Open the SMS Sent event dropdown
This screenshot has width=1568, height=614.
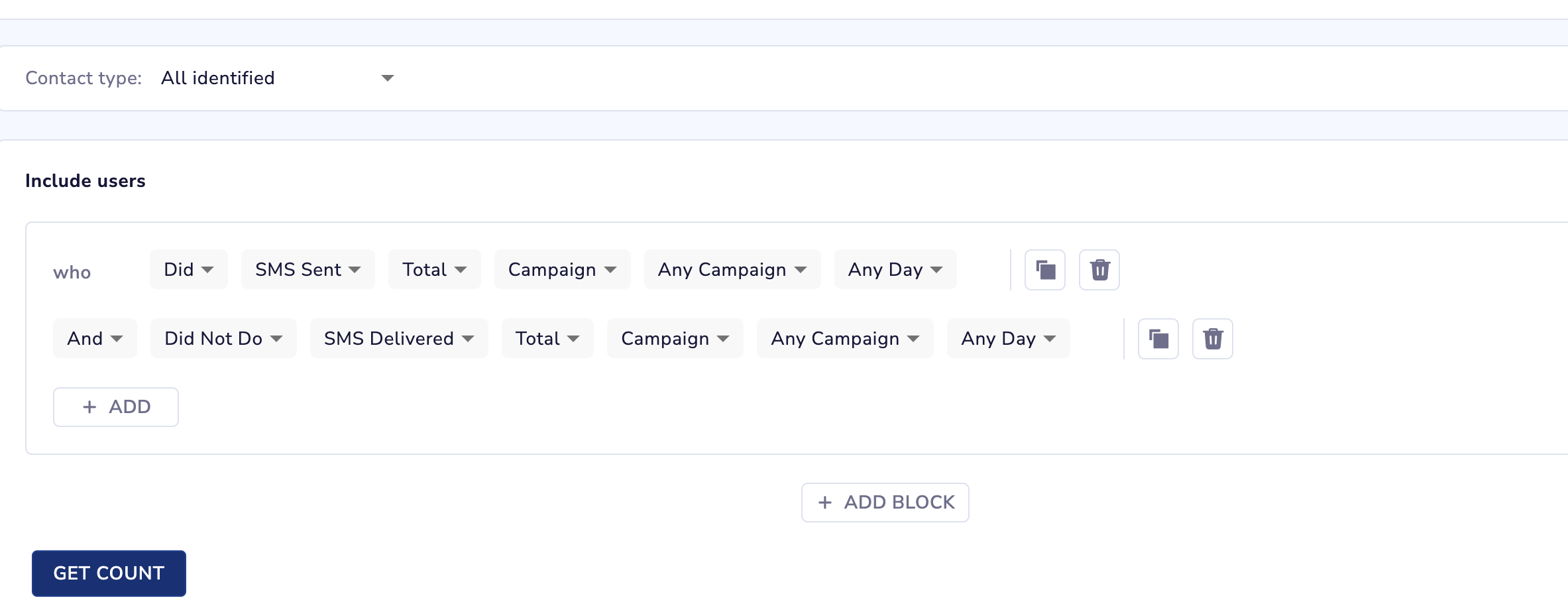(308, 269)
